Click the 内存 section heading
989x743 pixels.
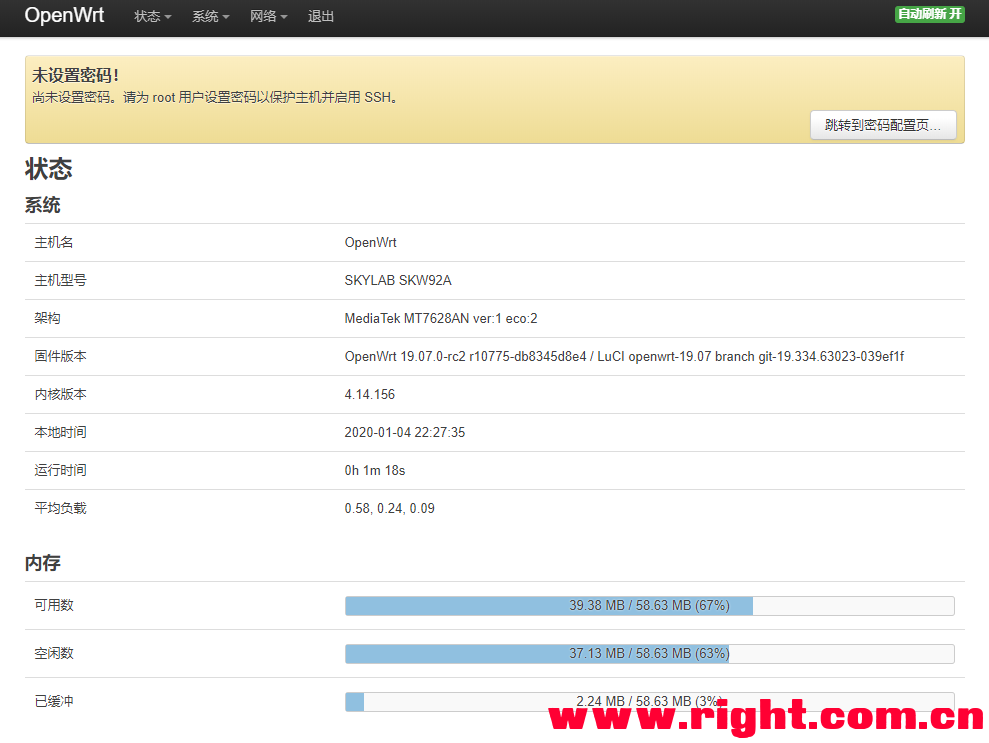click(43, 564)
